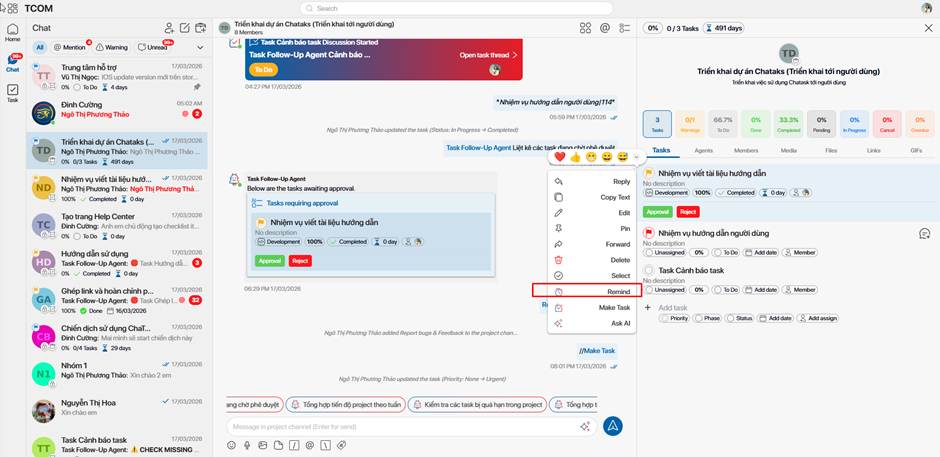Click the 33.3% Completed stat tile
Screen dimensions: 940x457
[x=788, y=124]
